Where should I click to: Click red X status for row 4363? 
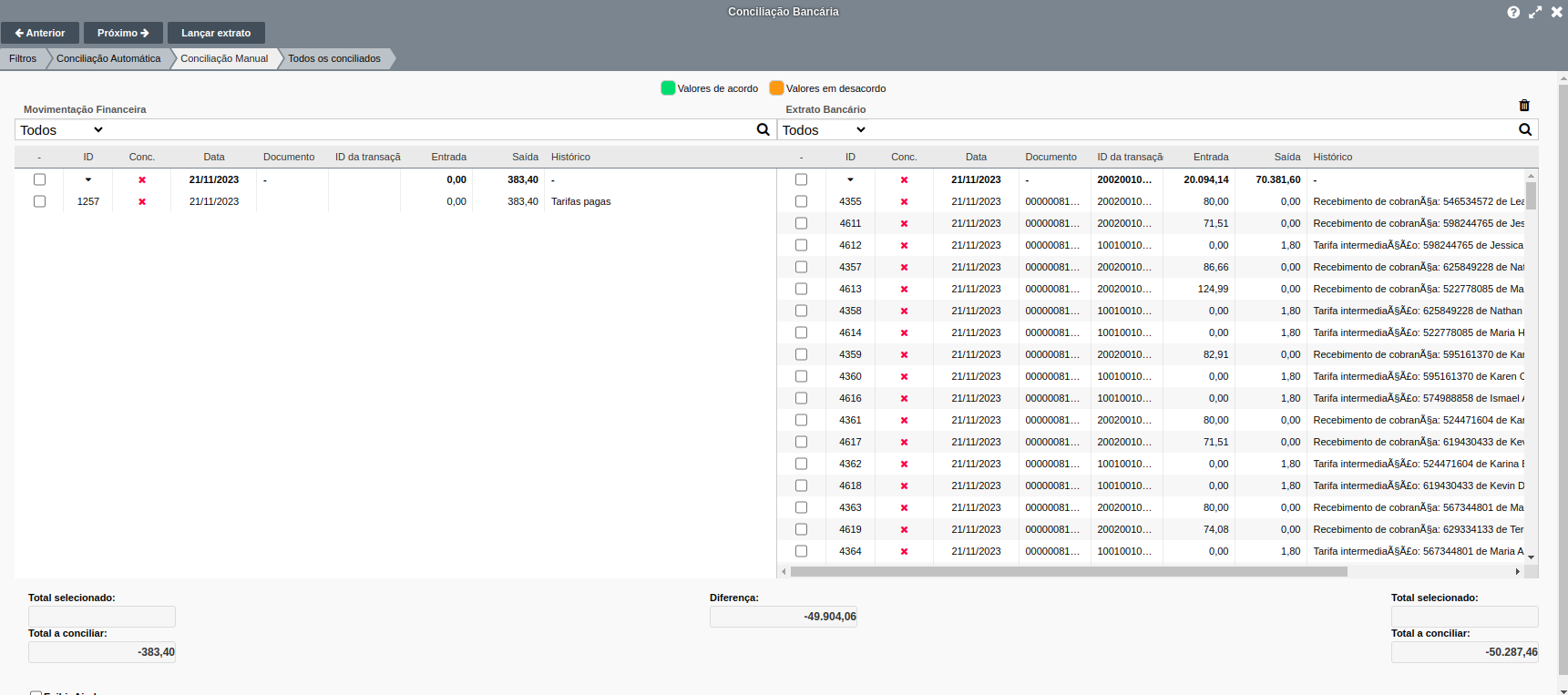(904, 507)
